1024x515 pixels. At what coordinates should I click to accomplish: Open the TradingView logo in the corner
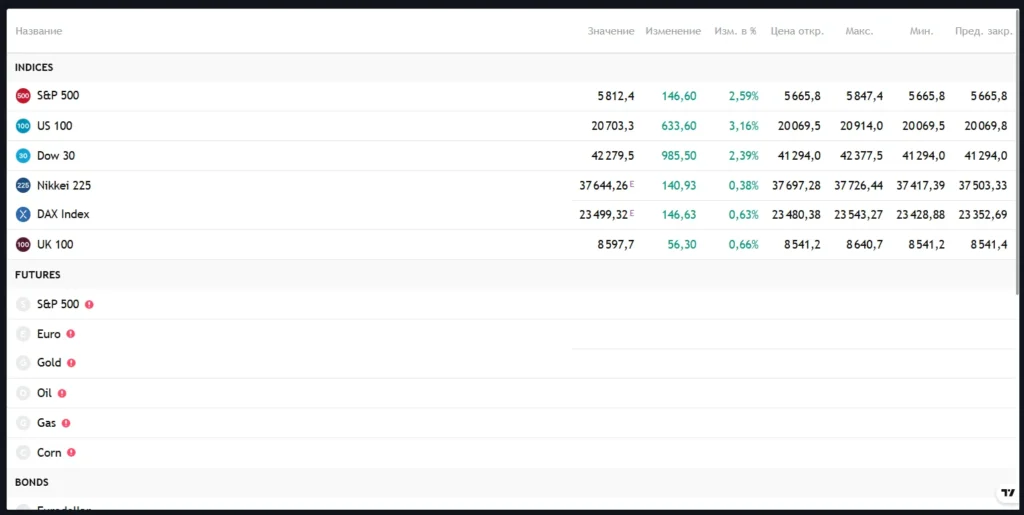click(x=1007, y=494)
